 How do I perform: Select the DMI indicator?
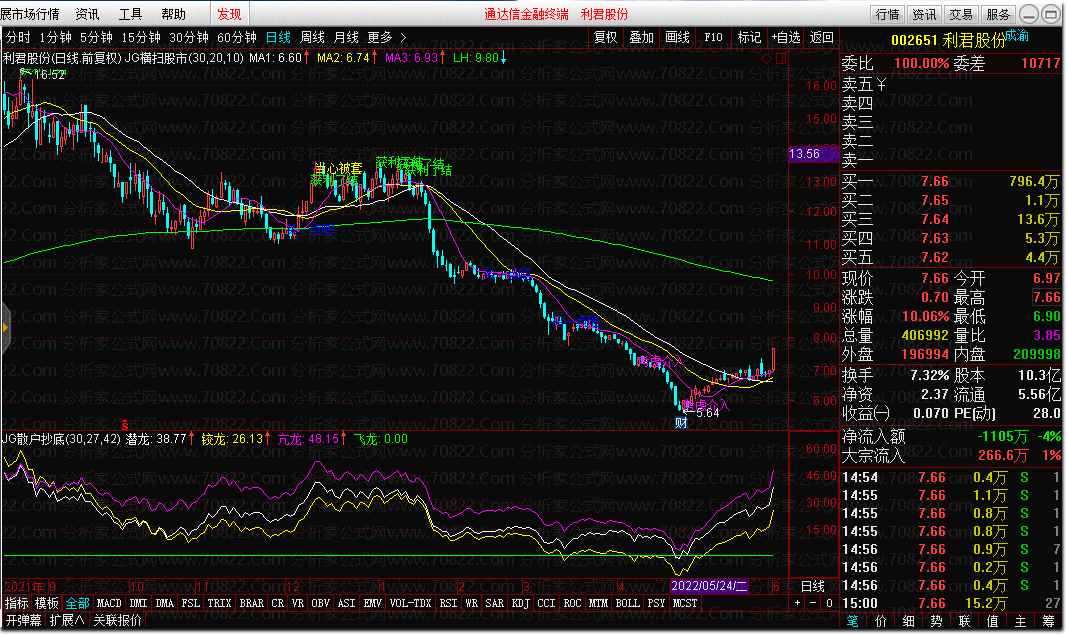pos(138,603)
